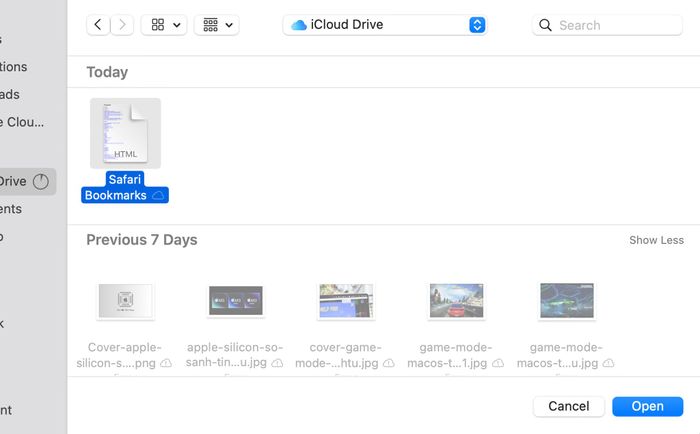Select game-mode-macos-t...1.jpg thumbnail
Viewport: 700px width, 434px height.
click(x=456, y=300)
